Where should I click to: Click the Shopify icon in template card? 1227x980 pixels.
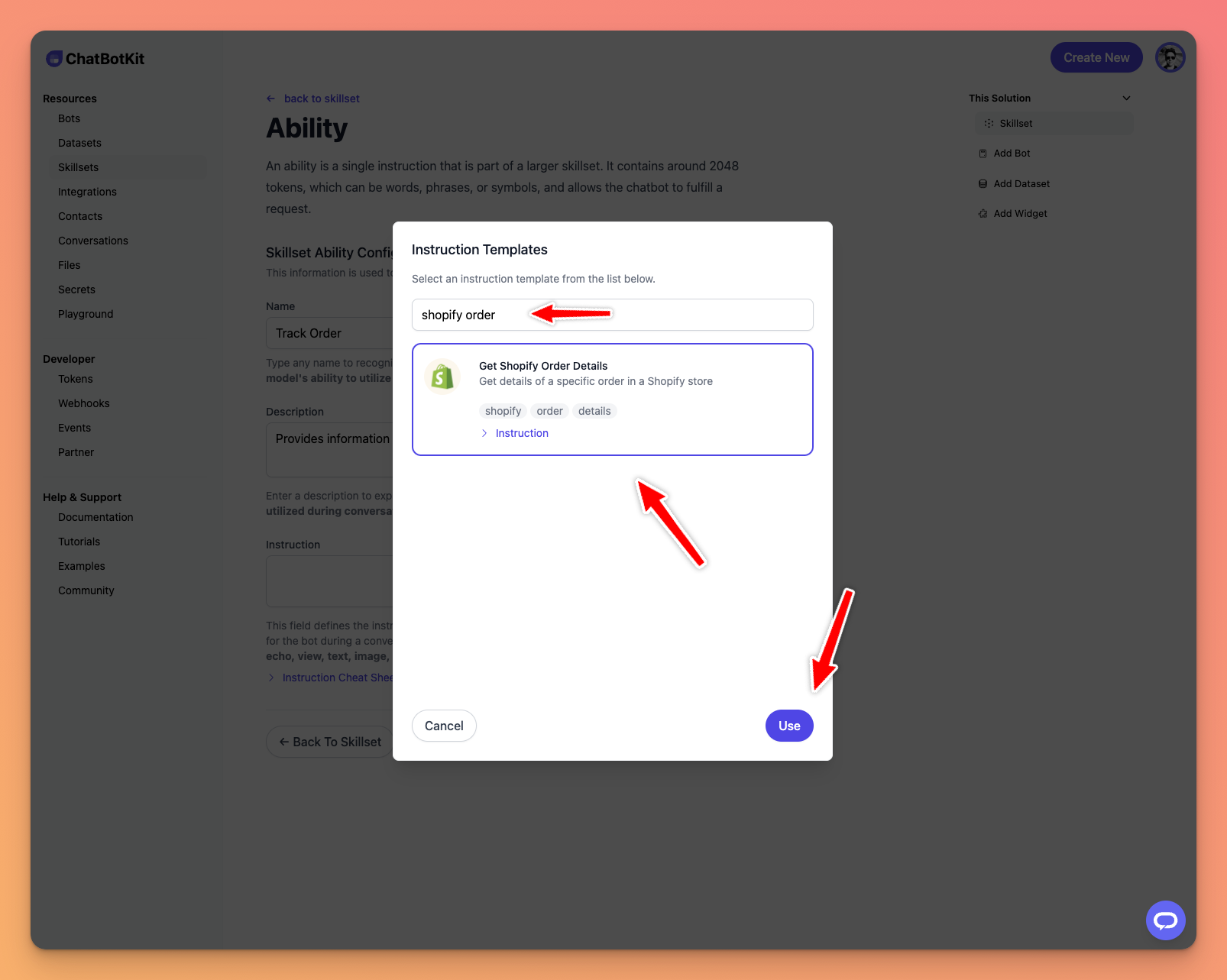click(x=442, y=377)
